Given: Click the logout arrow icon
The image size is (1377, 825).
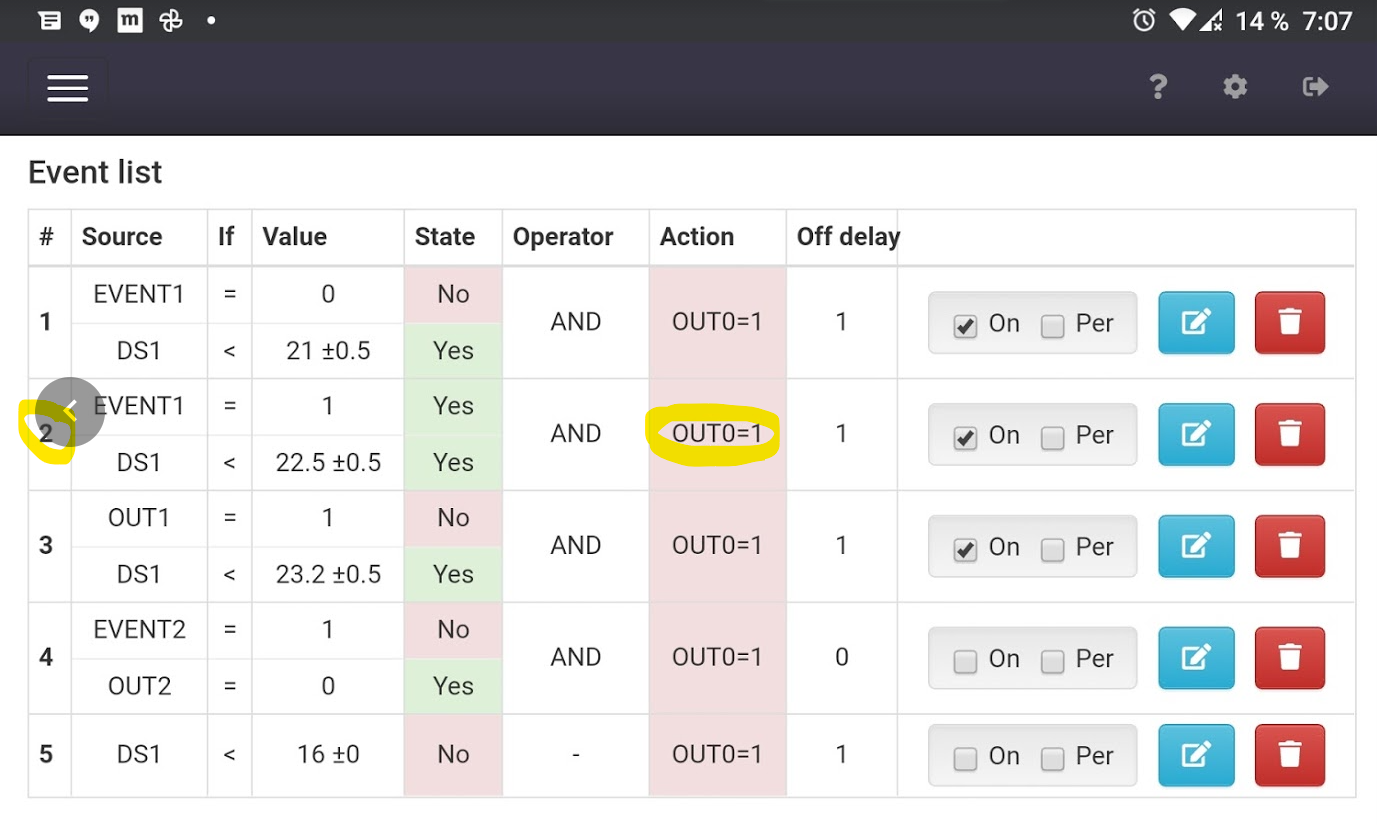Looking at the screenshot, I should click(1315, 87).
